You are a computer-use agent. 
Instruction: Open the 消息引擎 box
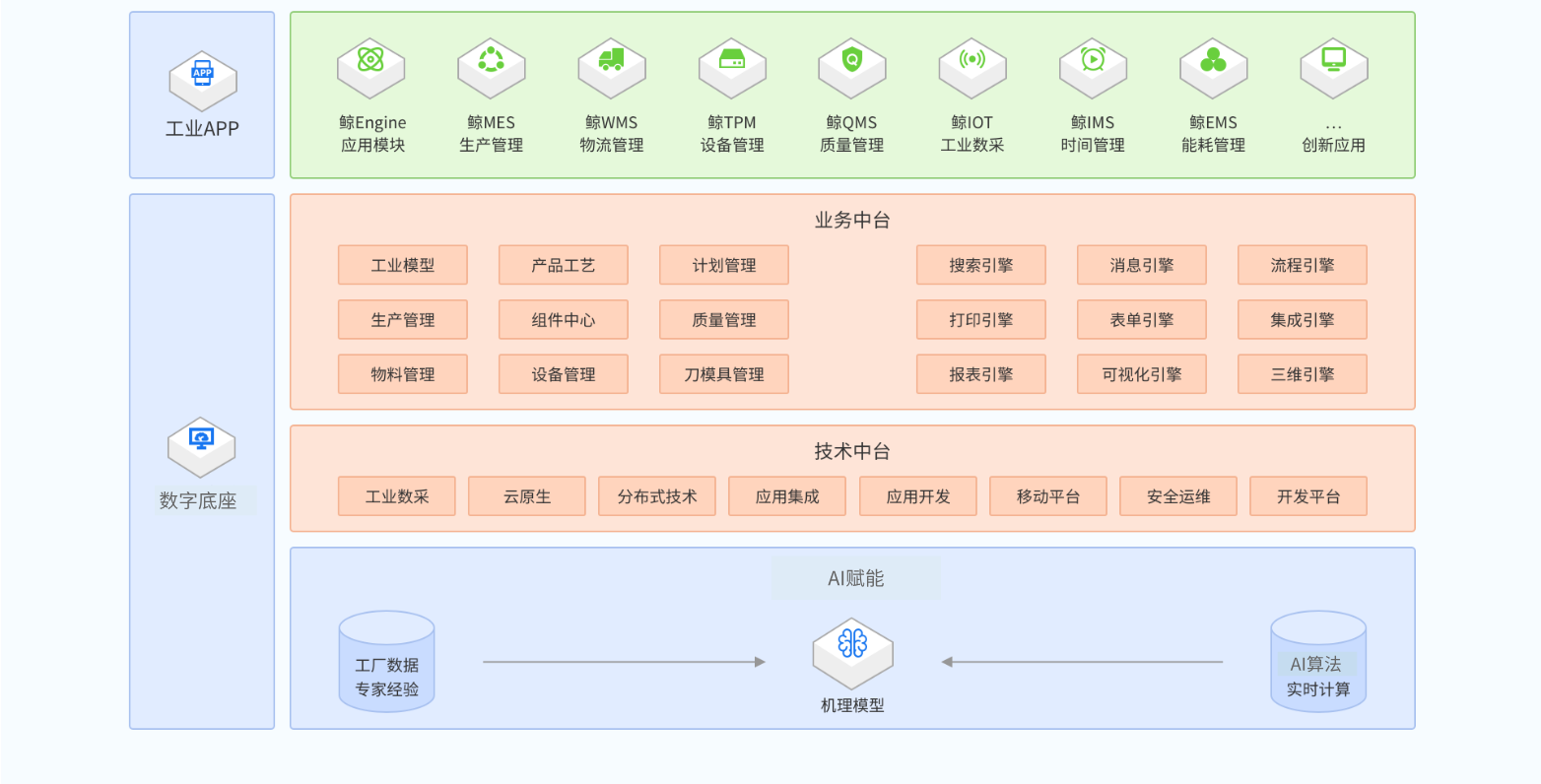(1142, 265)
